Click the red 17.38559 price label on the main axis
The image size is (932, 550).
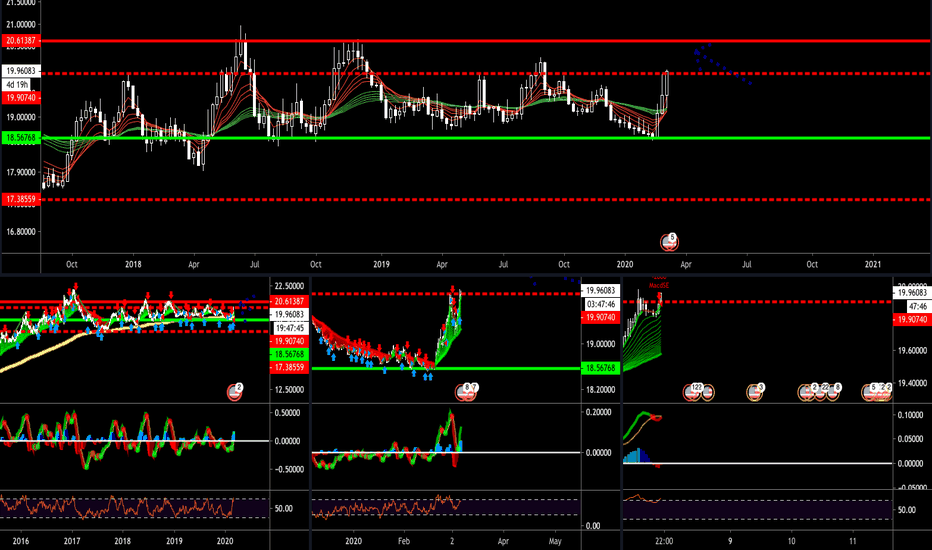pyautogui.click(x=21, y=199)
